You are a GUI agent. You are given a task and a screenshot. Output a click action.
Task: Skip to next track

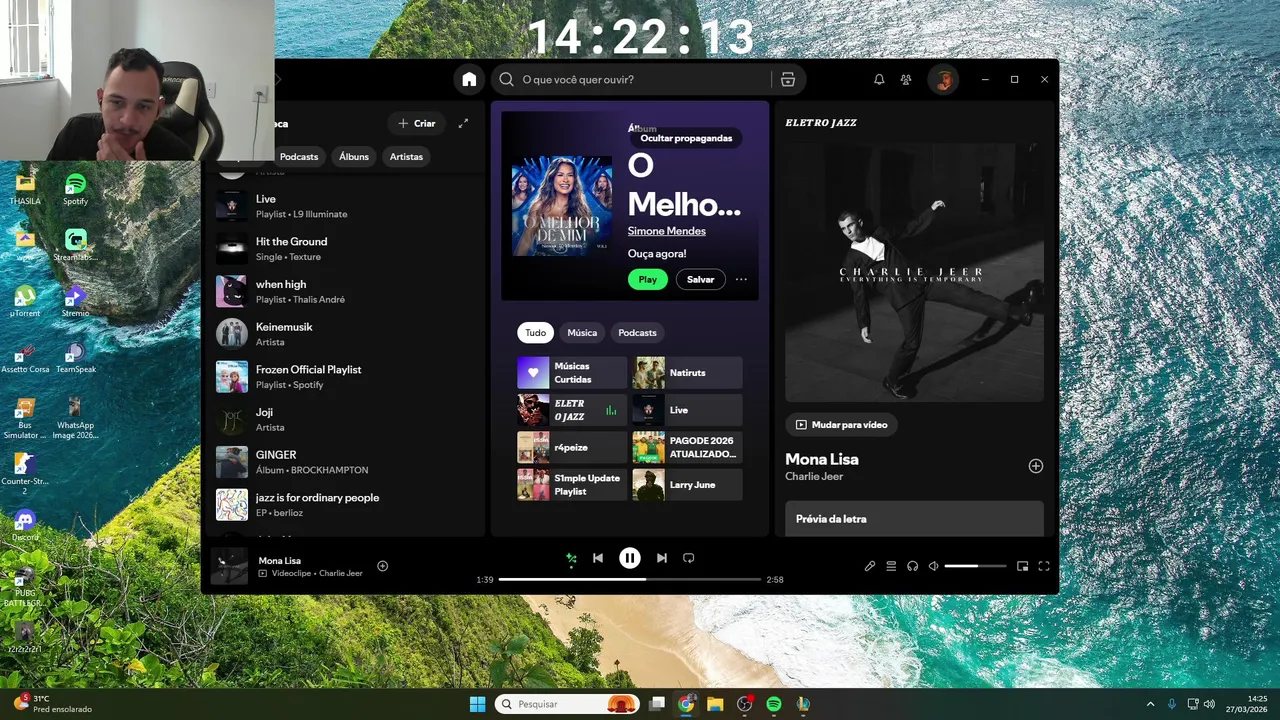coord(661,558)
